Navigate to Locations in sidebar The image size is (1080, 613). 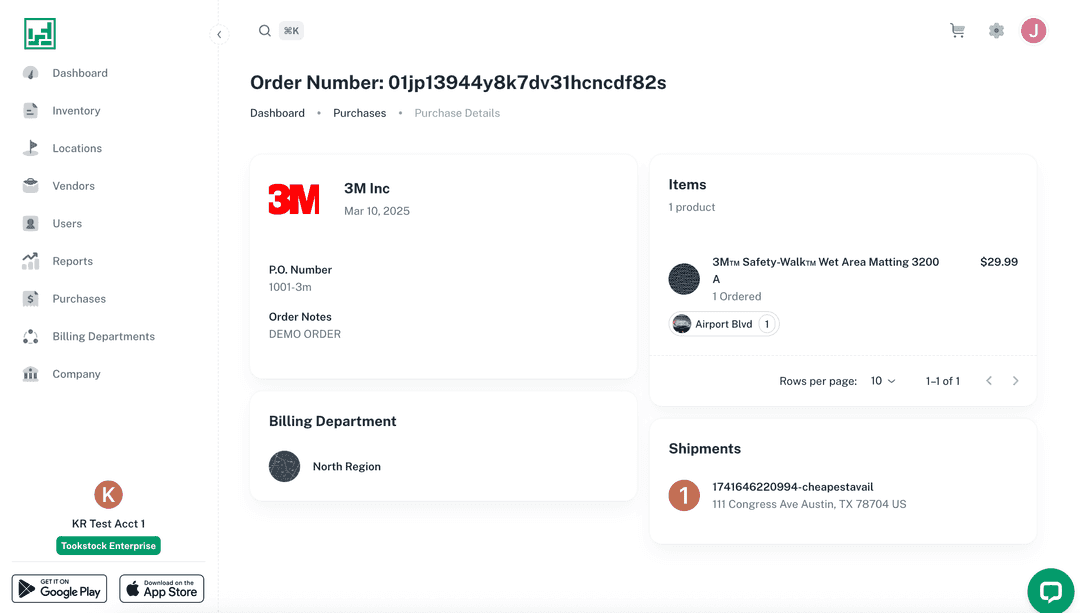click(x=77, y=148)
